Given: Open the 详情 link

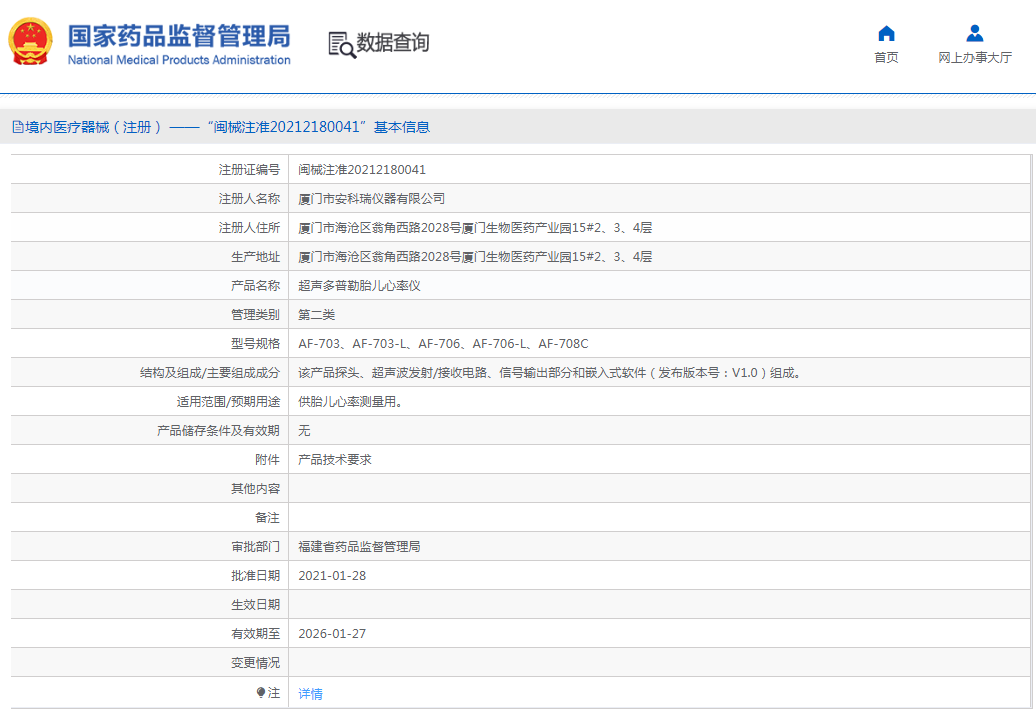Looking at the screenshot, I should point(310,693).
